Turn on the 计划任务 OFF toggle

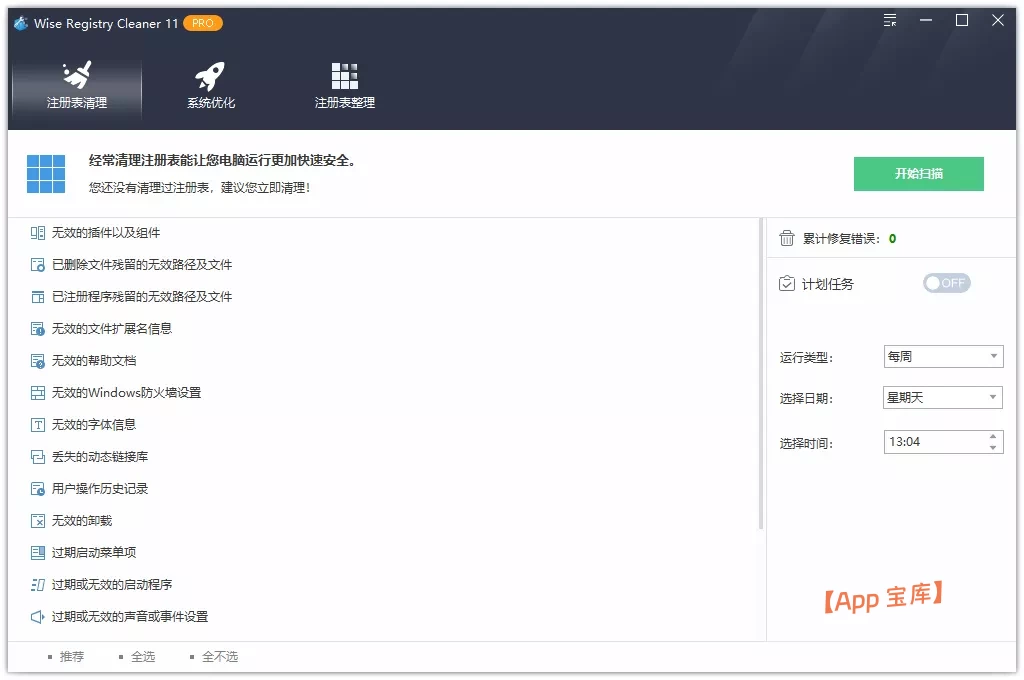946,283
